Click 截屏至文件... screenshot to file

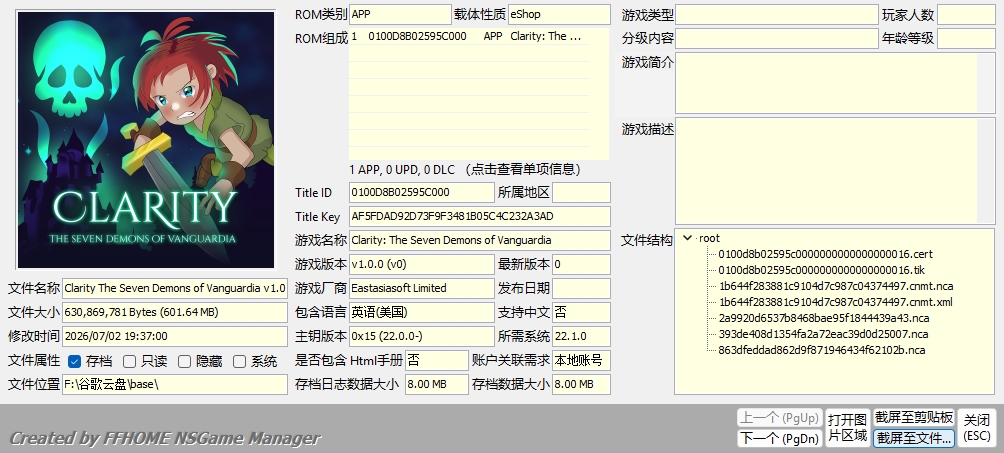click(914, 438)
